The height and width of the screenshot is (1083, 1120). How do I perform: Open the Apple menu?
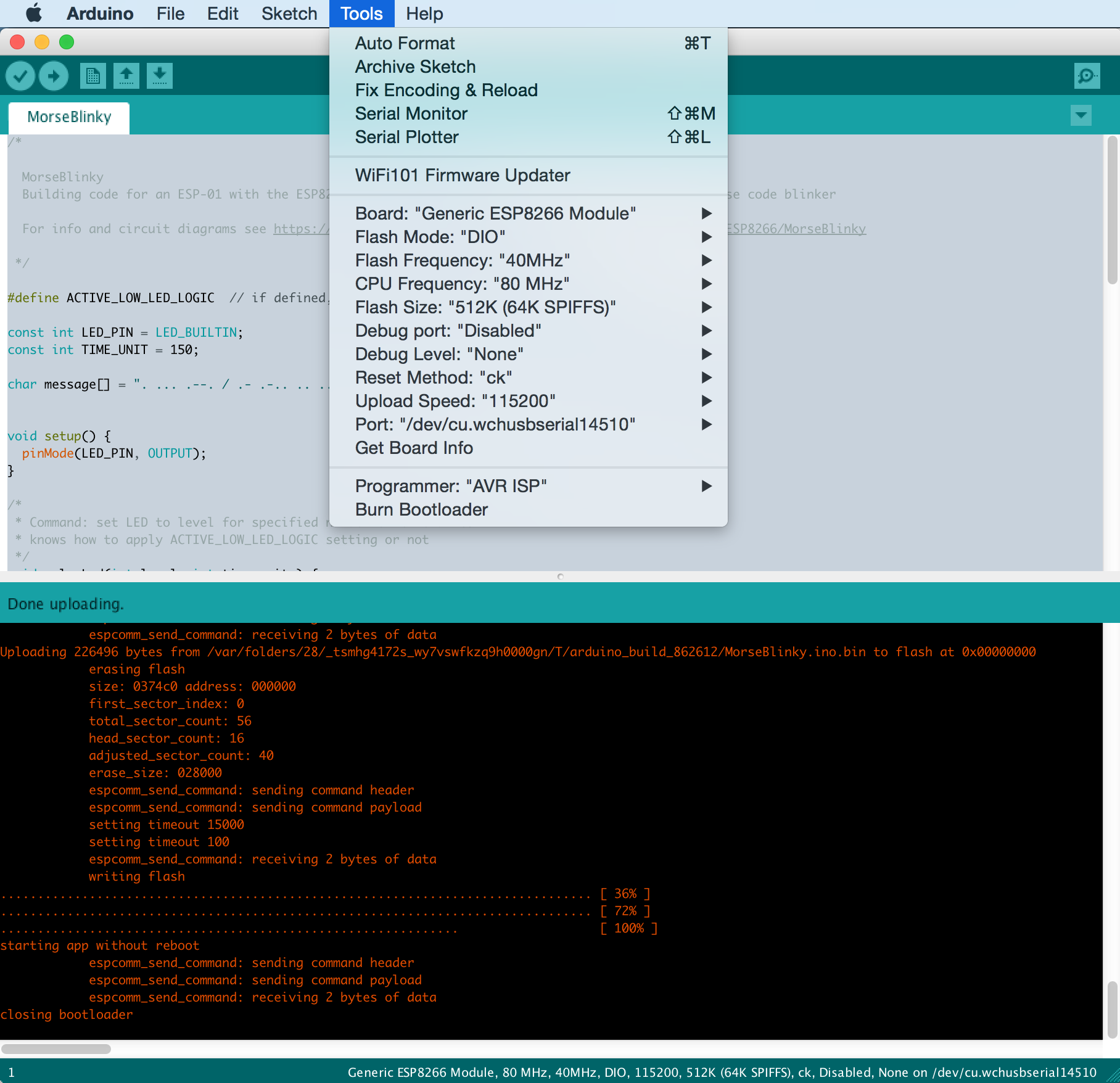pyautogui.click(x=34, y=13)
